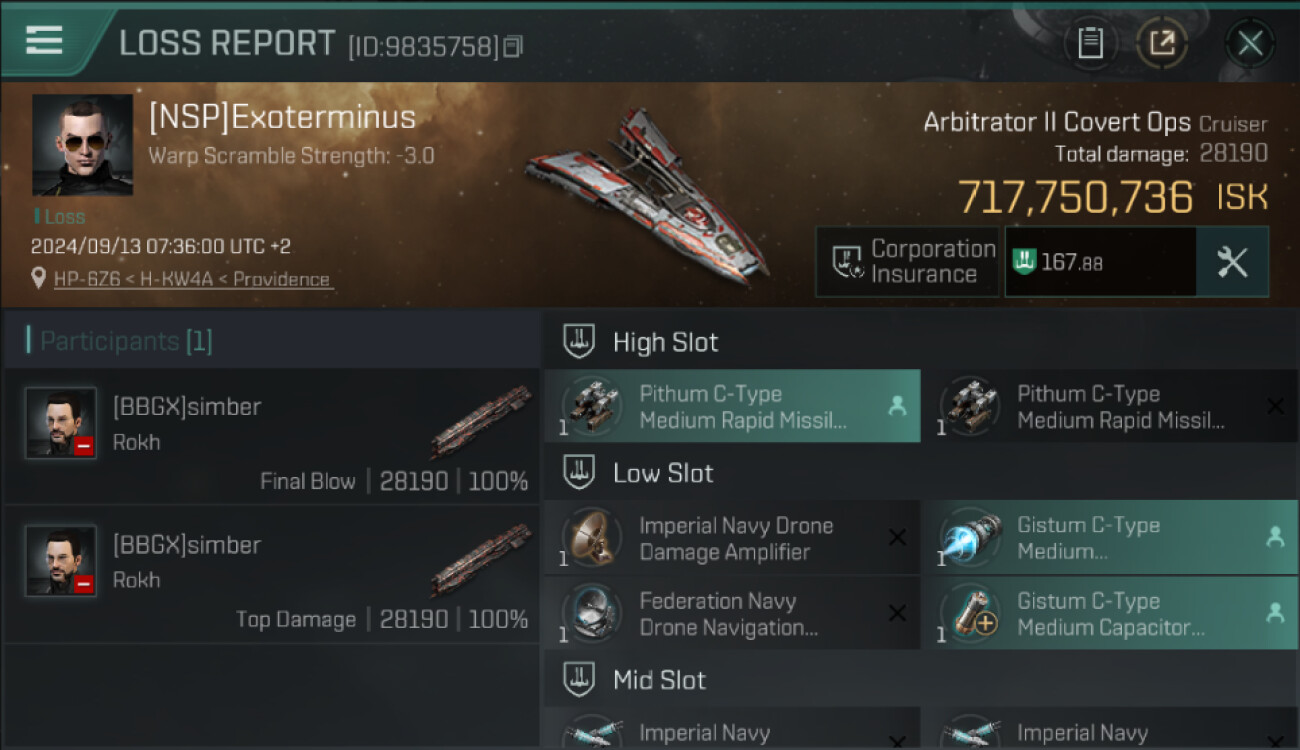Open the hamburger menu

point(44,40)
